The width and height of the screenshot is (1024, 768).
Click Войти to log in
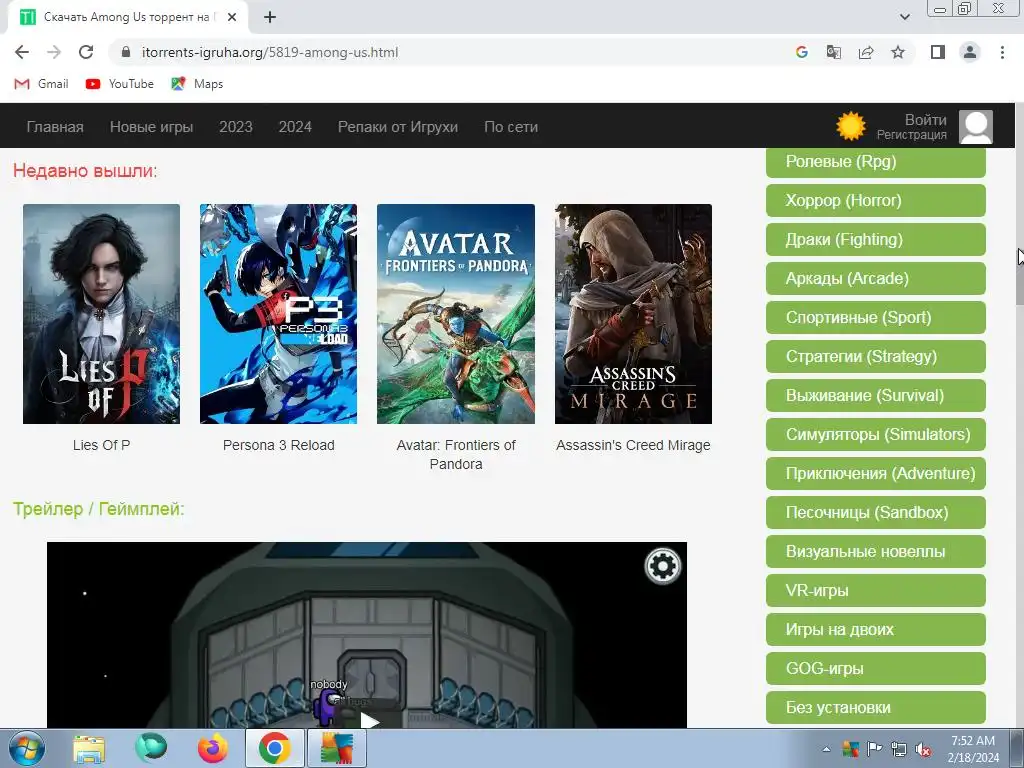(925, 120)
